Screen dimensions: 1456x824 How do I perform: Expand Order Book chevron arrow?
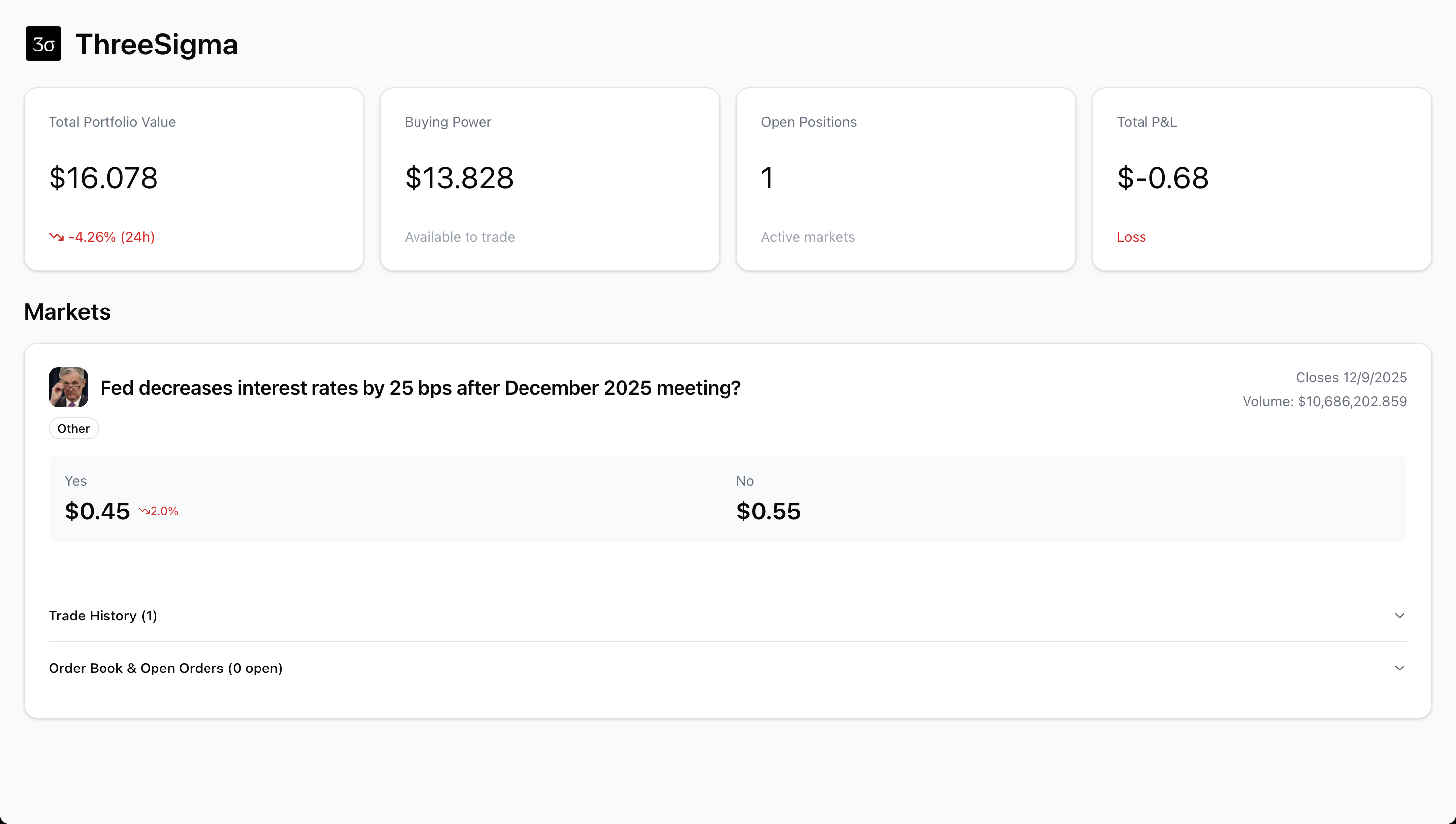click(1399, 669)
